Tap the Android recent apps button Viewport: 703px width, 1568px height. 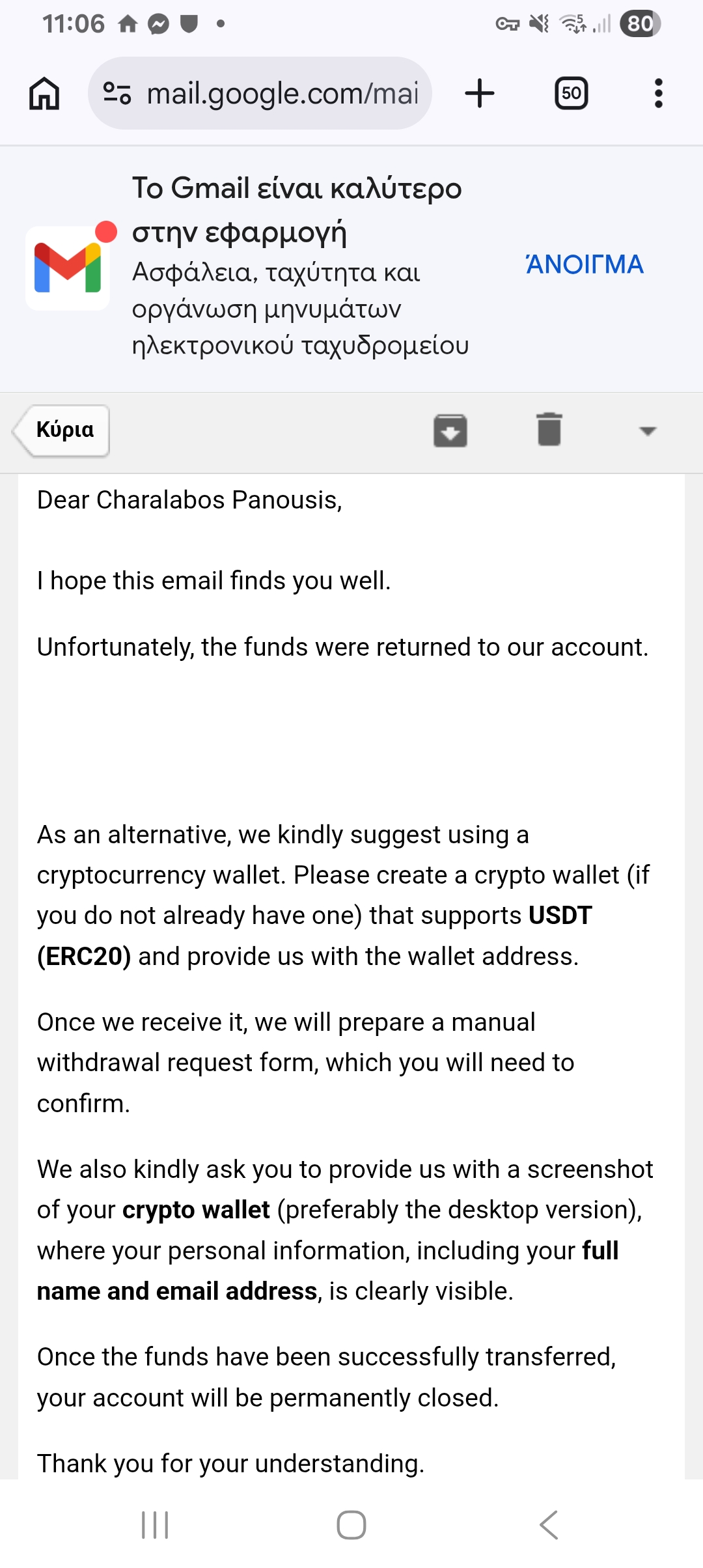click(155, 1525)
